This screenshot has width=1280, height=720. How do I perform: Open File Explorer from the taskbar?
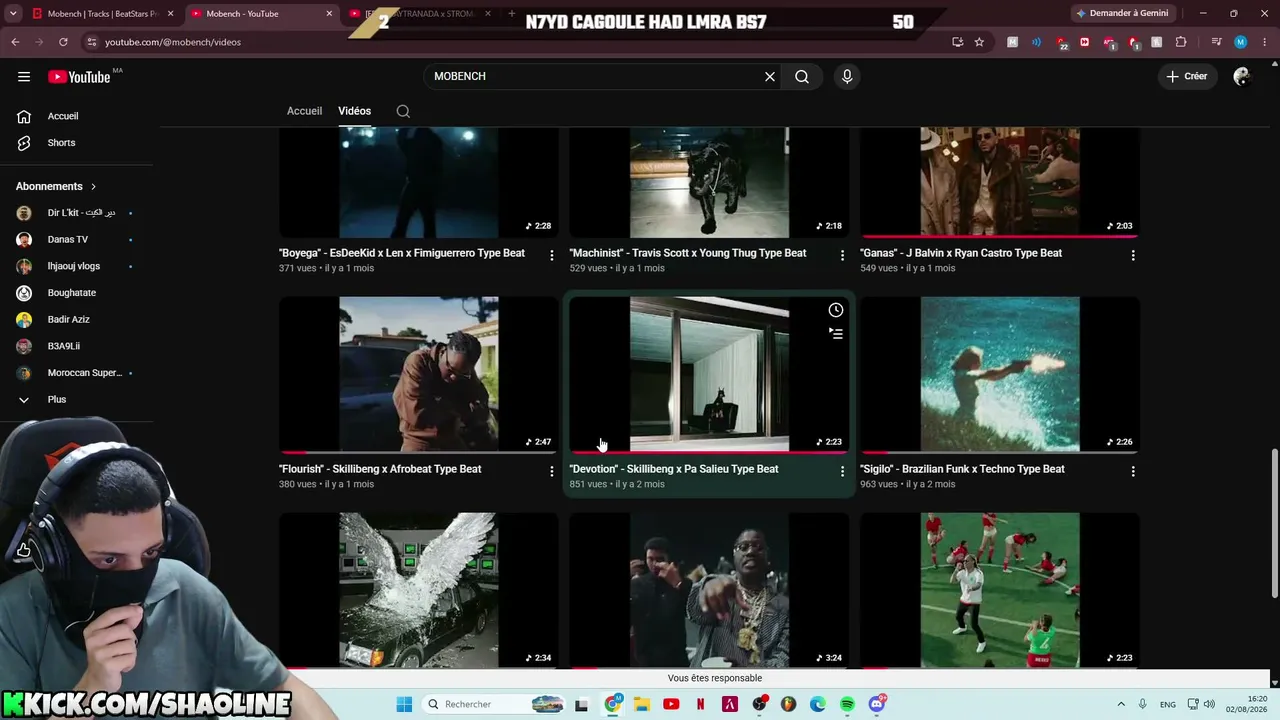tap(641, 704)
